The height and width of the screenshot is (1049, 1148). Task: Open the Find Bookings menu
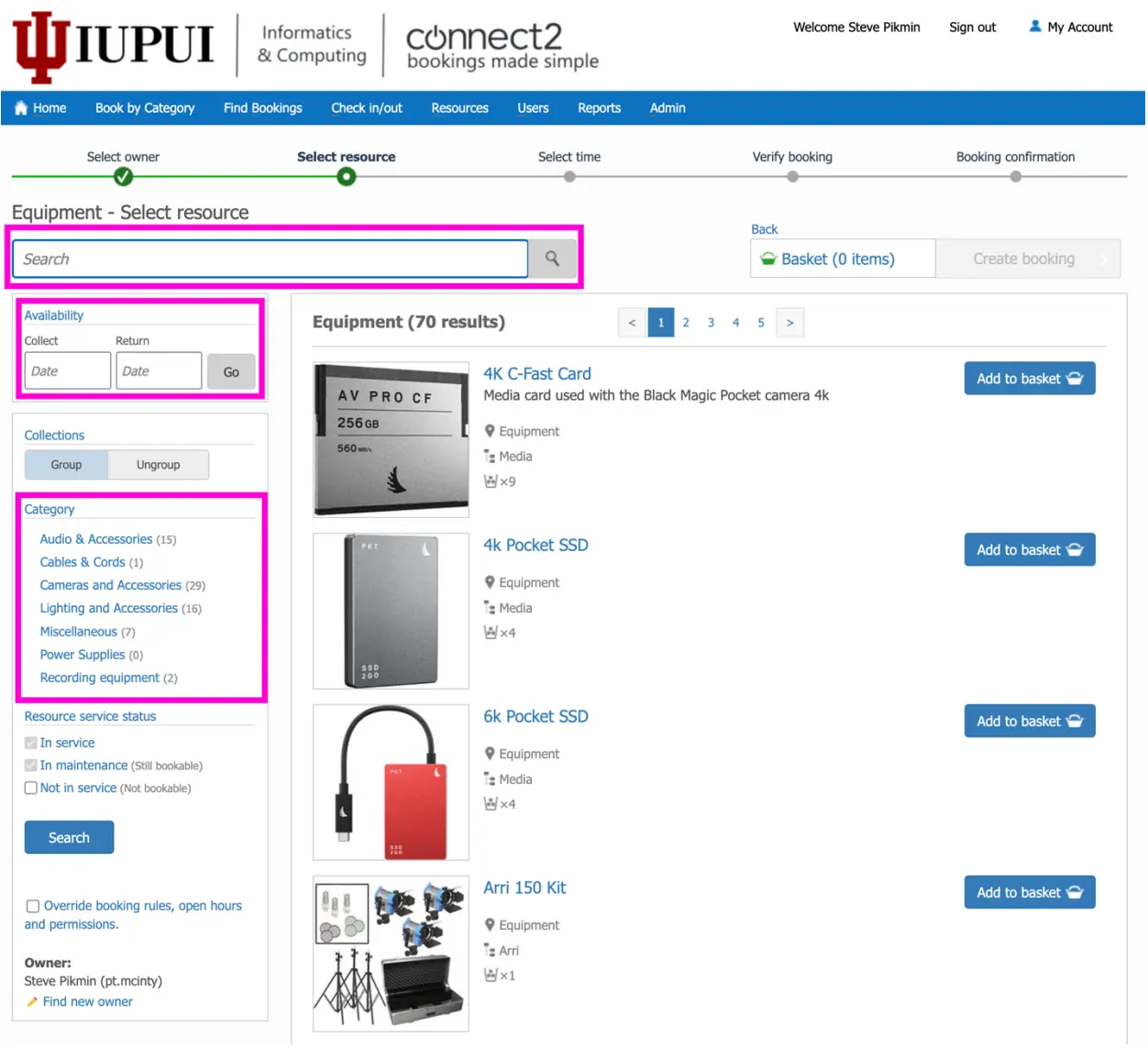pyautogui.click(x=263, y=108)
